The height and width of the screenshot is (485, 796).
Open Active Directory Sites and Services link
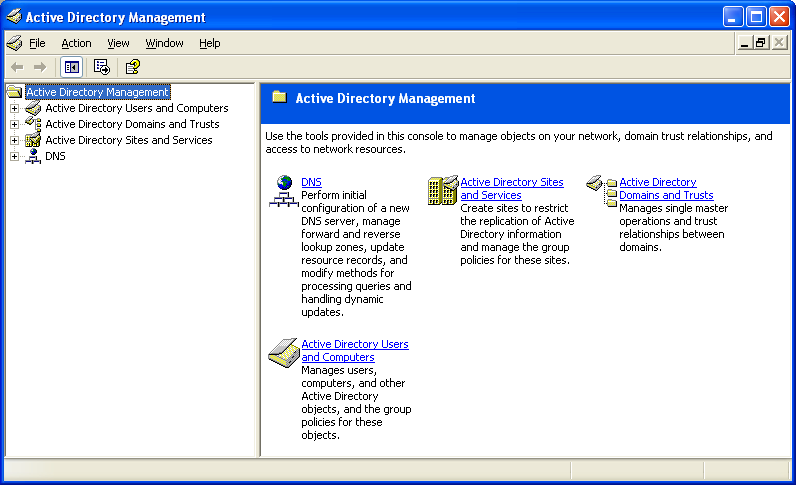[x=512, y=188]
